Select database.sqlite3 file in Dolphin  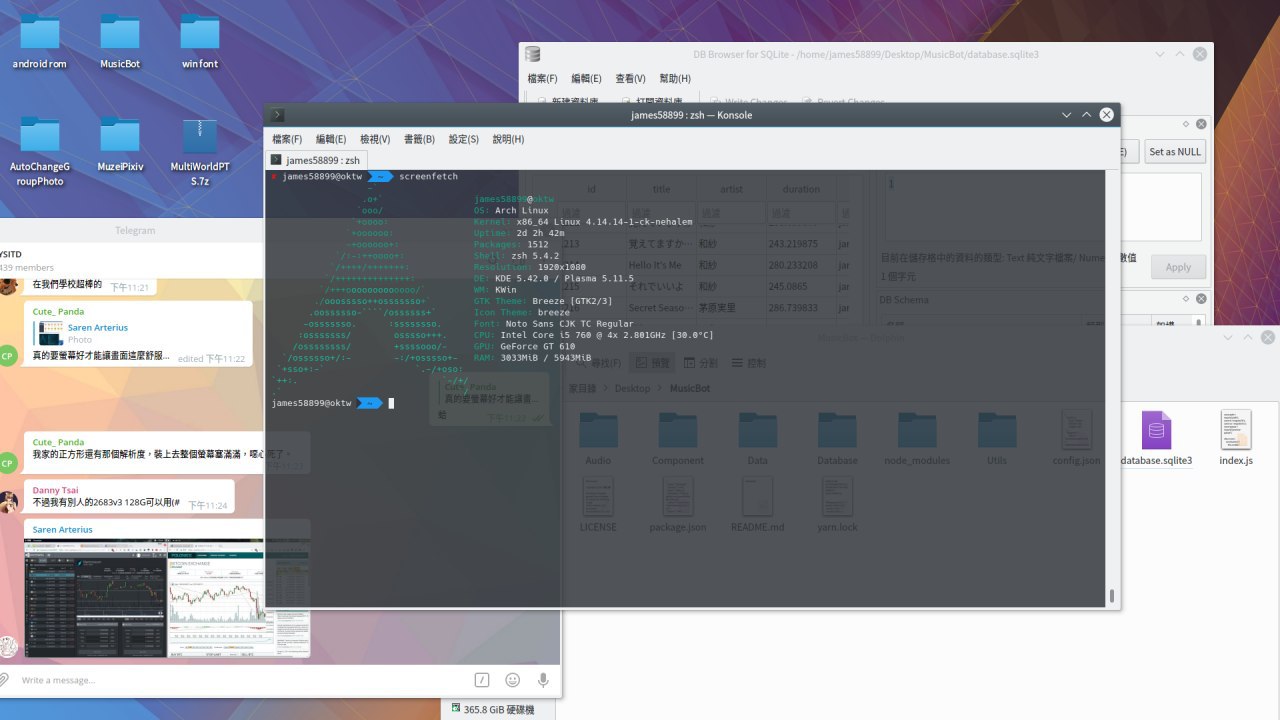point(1157,438)
